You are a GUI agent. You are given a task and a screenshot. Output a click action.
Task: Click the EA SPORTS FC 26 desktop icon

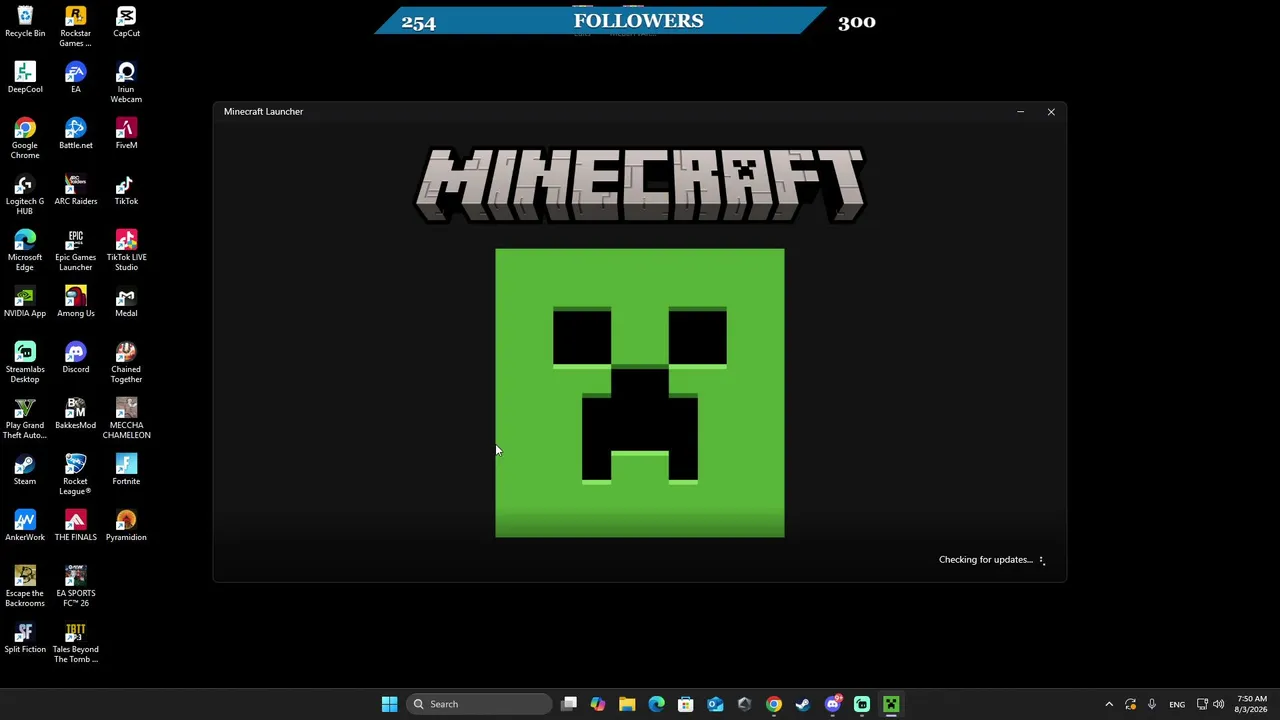[75, 587]
